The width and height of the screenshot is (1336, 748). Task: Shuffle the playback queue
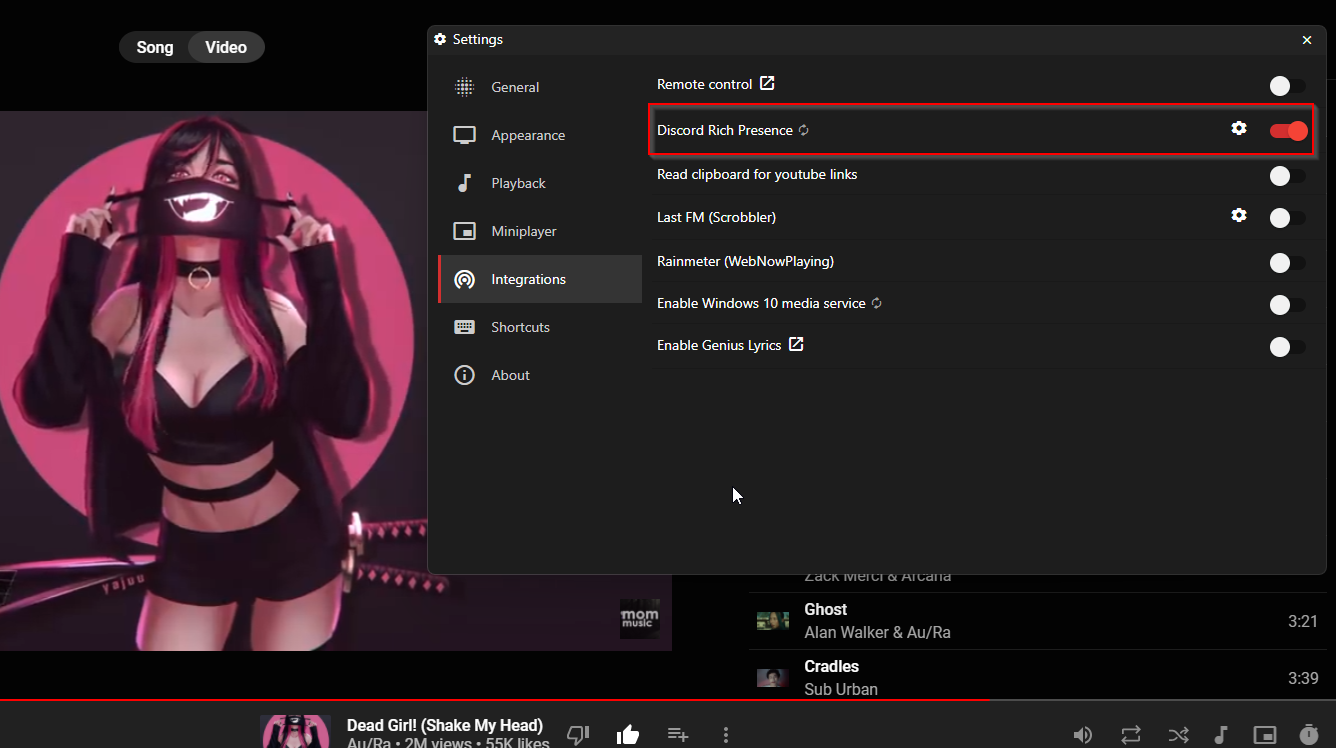(x=1178, y=734)
